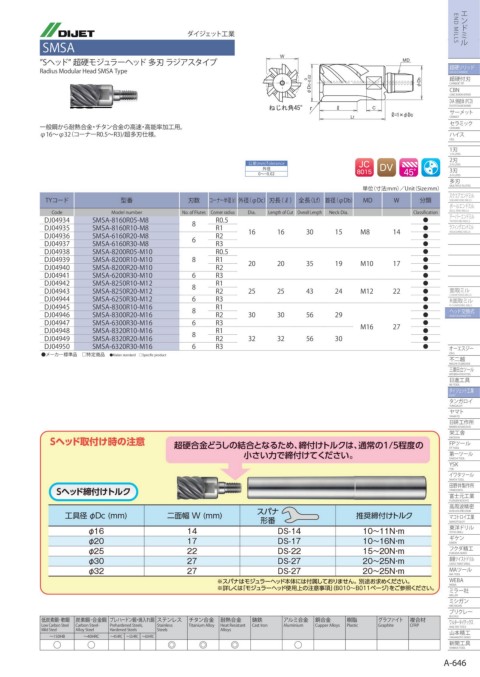Select the 東洋ドリル maker tab
Viewport: 480px width, 677px height.
(x=464, y=529)
